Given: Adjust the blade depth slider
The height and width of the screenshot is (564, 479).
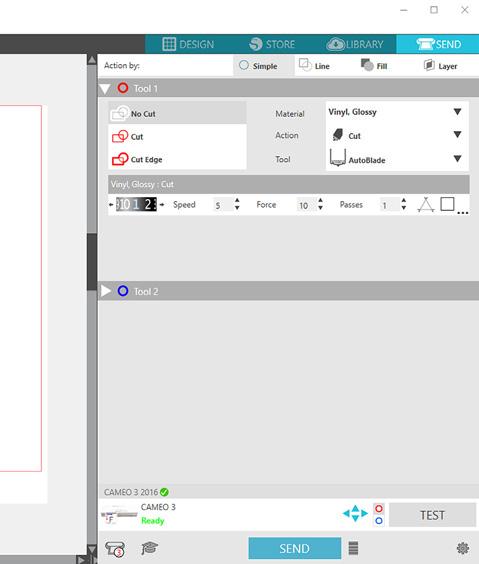Looking at the screenshot, I should tap(136, 204).
